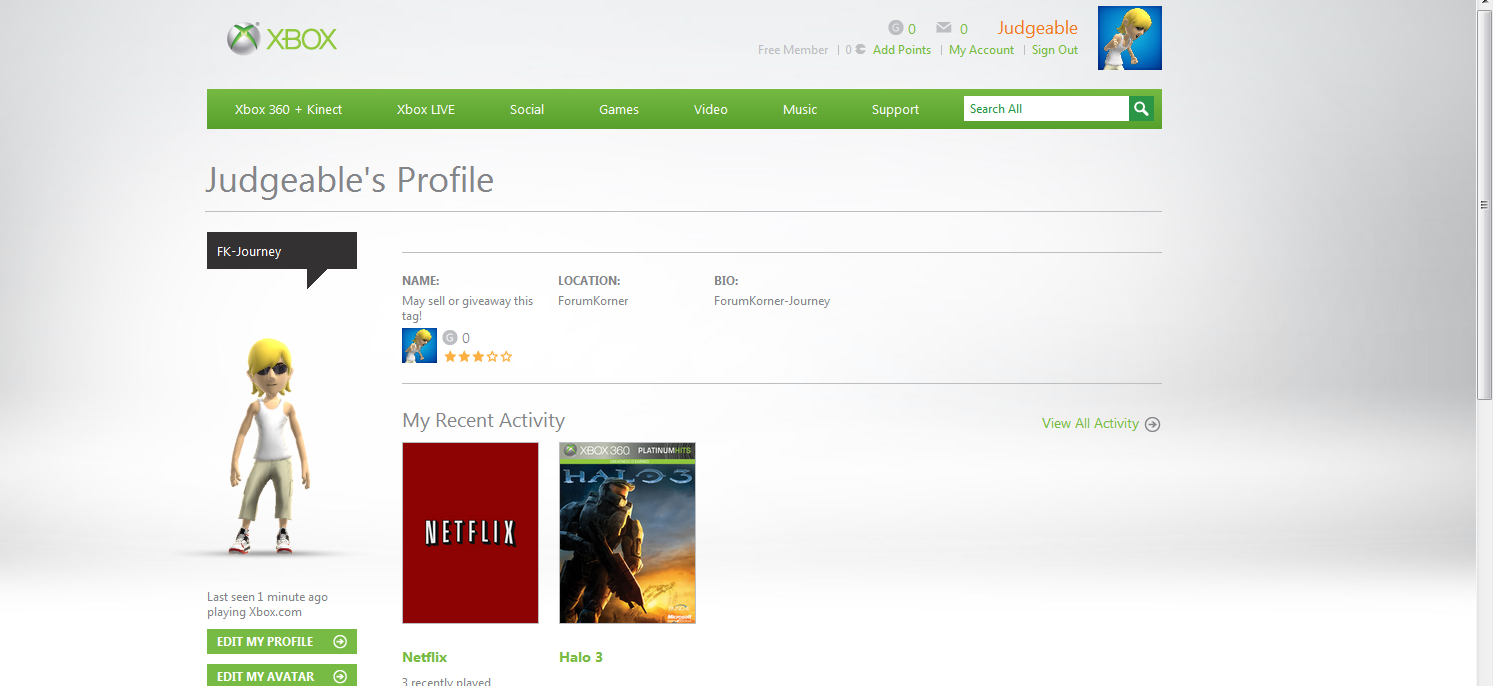This screenshot has height=686, width=1493.
Task: Click the Halo 3 title link
Action: (581, 657)
